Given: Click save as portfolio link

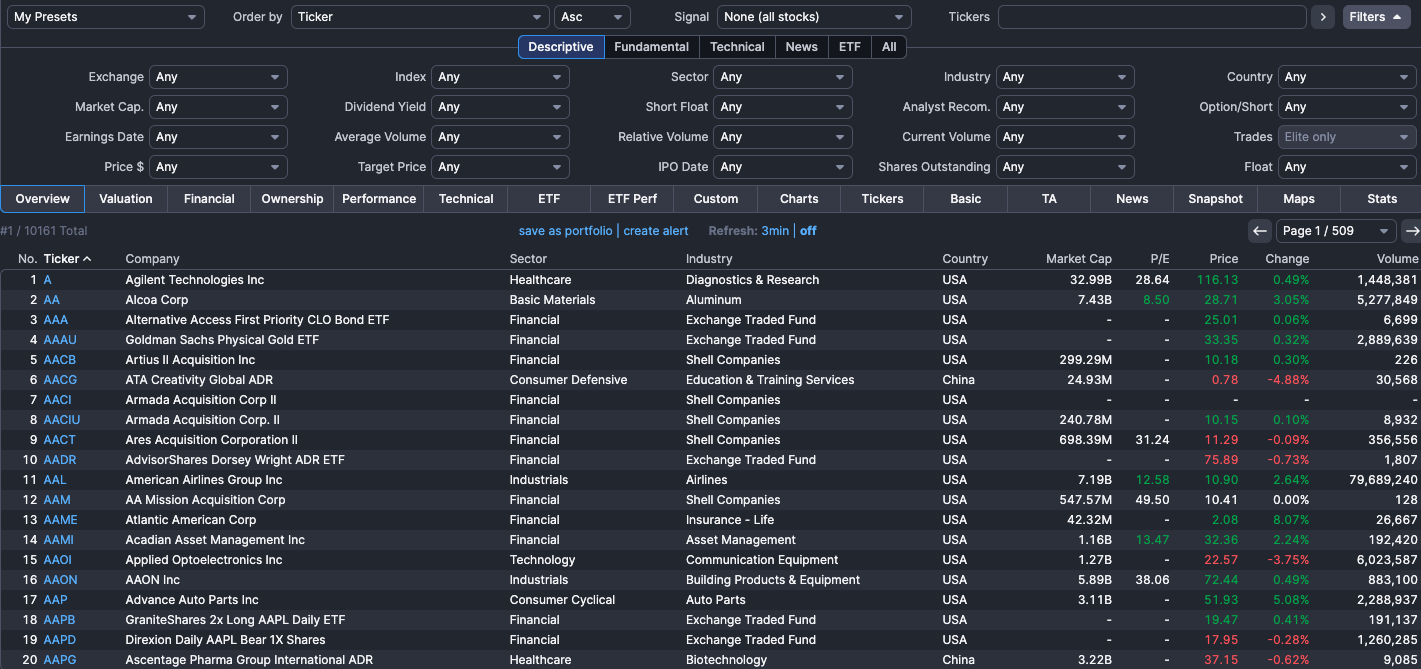Looking at the screenshot, I should click(565, 231).
